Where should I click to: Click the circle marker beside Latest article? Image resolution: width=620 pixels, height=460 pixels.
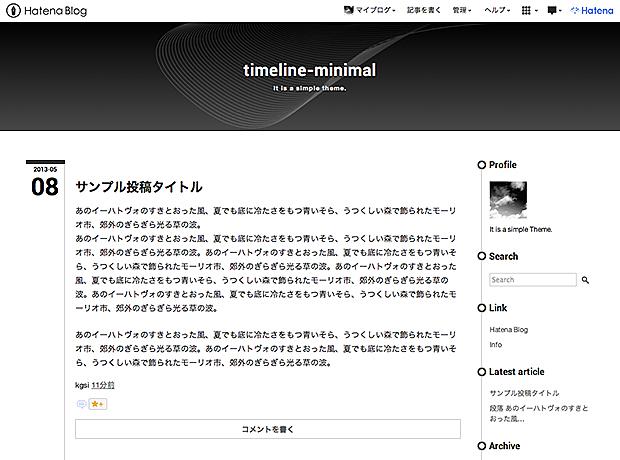coord(482,372)
